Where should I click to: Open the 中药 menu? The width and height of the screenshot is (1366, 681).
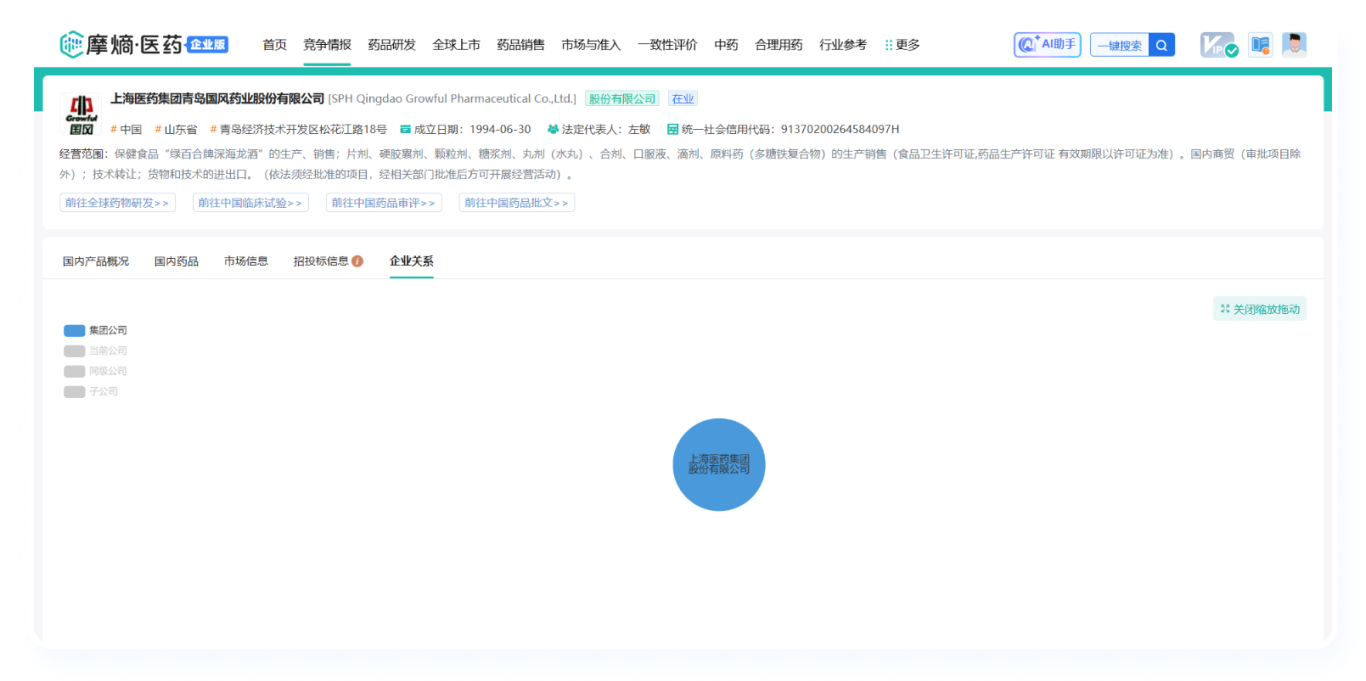tap(726, 45)
